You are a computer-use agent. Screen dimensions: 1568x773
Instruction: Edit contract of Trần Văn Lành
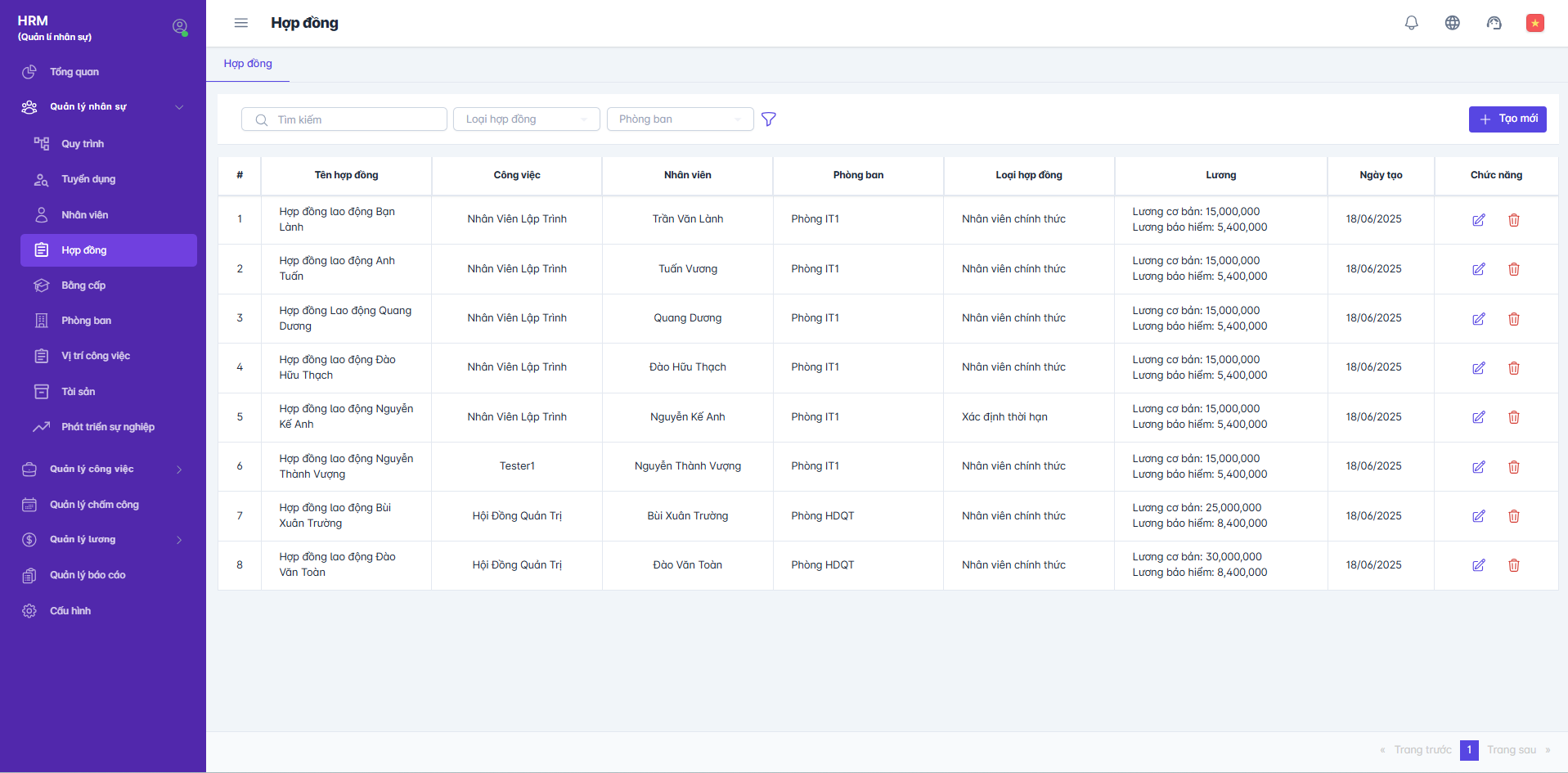[x=1478, y=220]
